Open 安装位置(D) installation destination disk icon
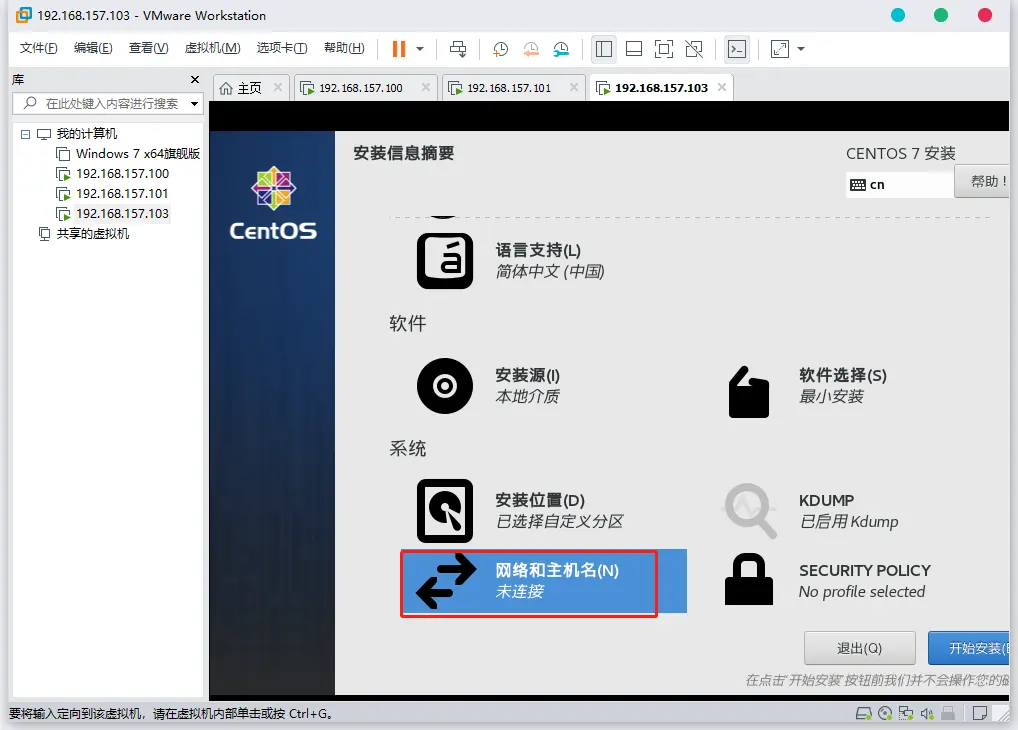The image size is (1018, 730). (x=445, y=510)
